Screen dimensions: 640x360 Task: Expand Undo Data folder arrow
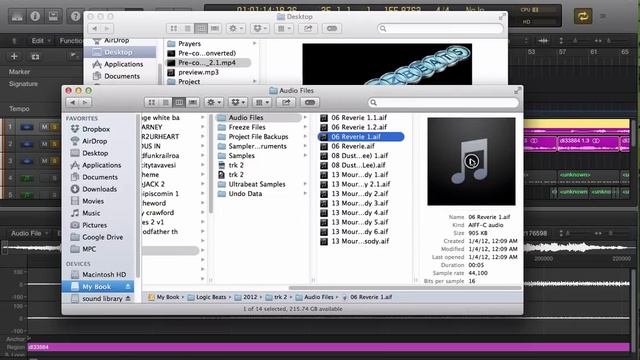point(305,193)
